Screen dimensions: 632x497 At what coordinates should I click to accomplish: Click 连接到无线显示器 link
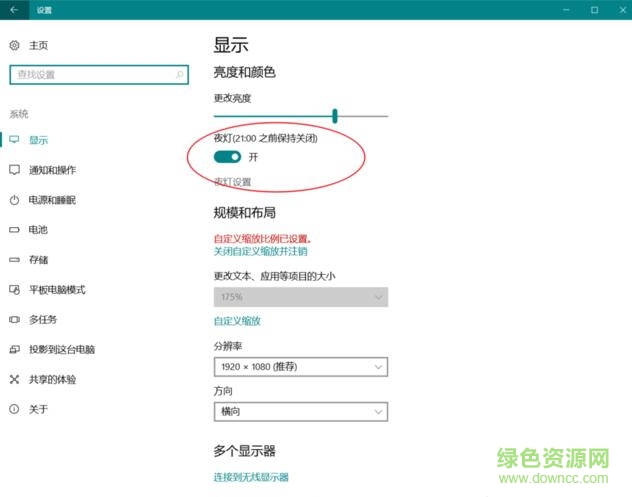(x=251, y=477)
